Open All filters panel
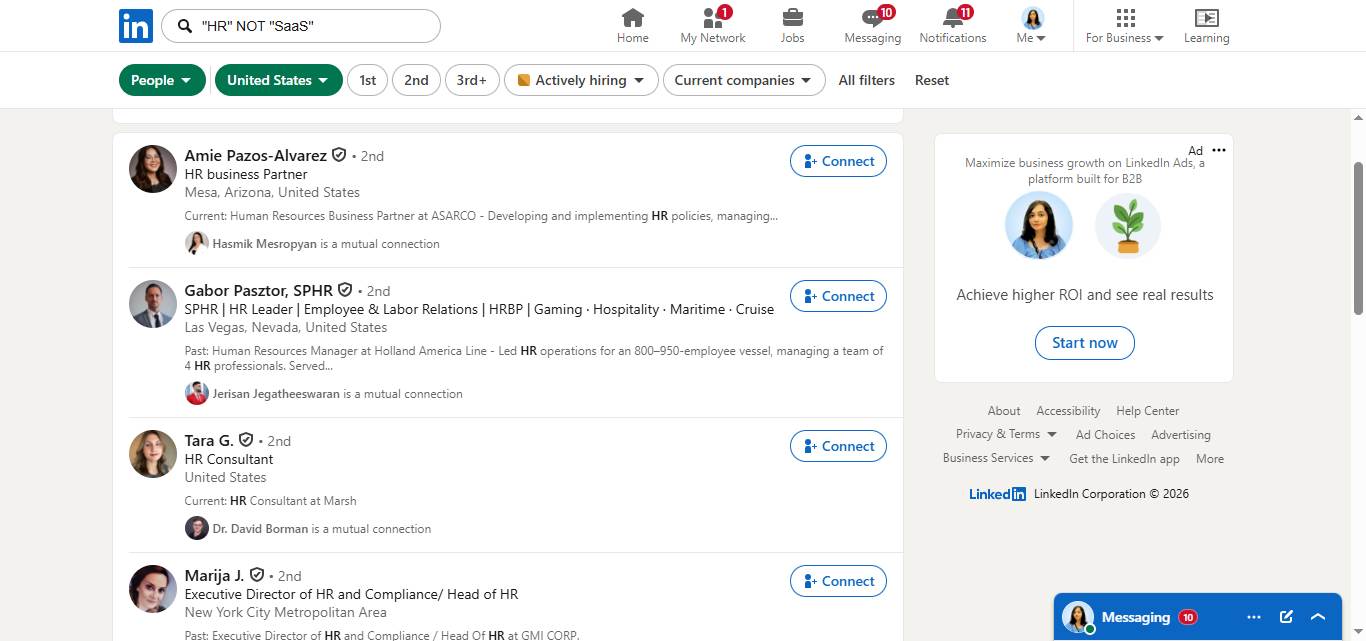The width and height of the screenshot is (1366, 641). (x=866, y=80)
